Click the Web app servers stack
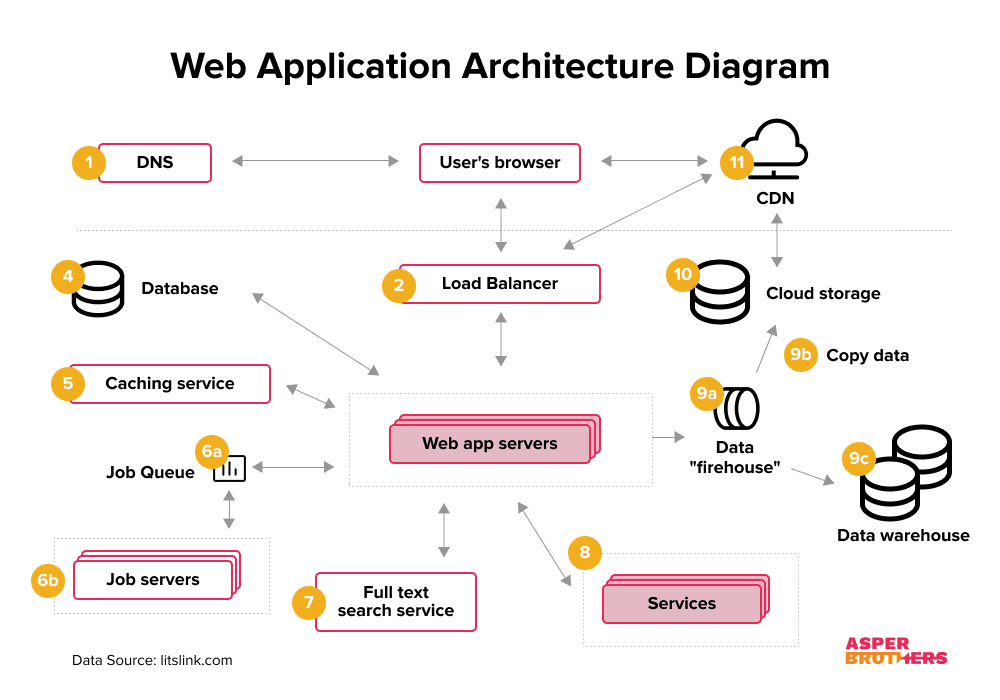 coord(495,439)
